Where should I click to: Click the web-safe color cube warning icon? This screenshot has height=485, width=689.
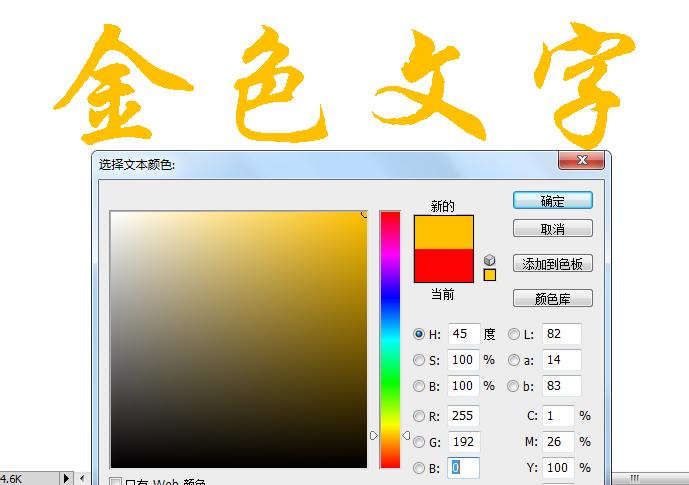pyautogui.click(x=490, y=260)
